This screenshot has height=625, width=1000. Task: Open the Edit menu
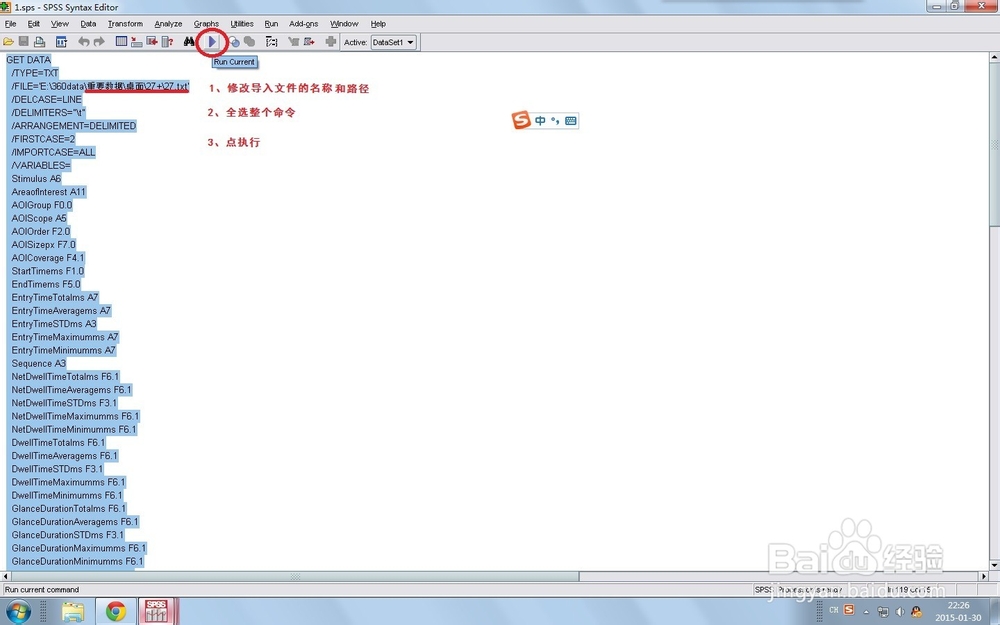pyautogui.click(x=33, y=24)
